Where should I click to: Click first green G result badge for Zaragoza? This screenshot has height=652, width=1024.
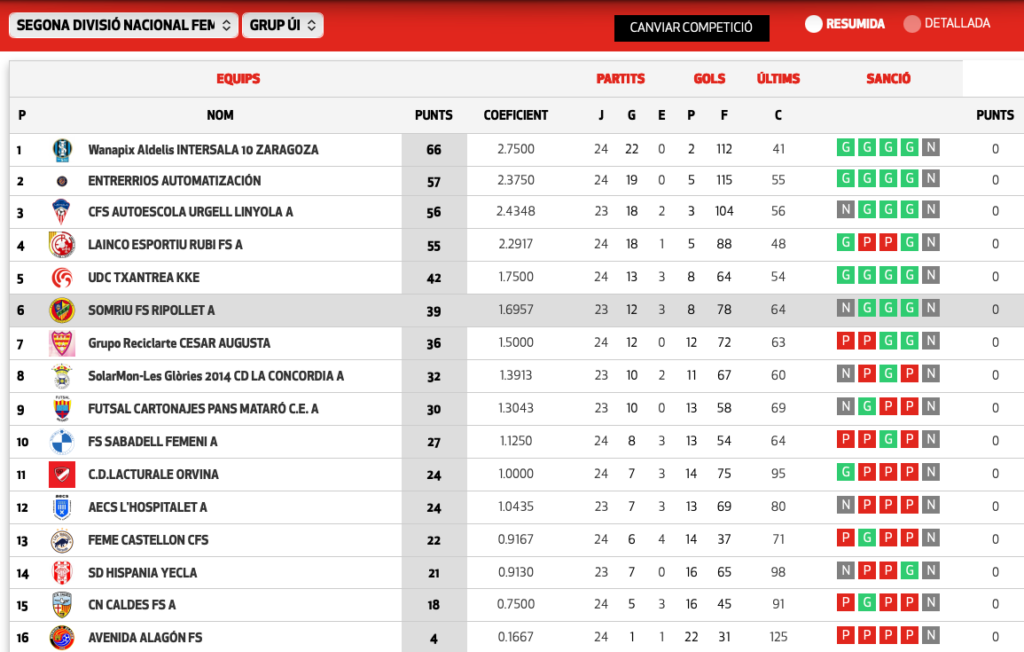click(845, 149)
